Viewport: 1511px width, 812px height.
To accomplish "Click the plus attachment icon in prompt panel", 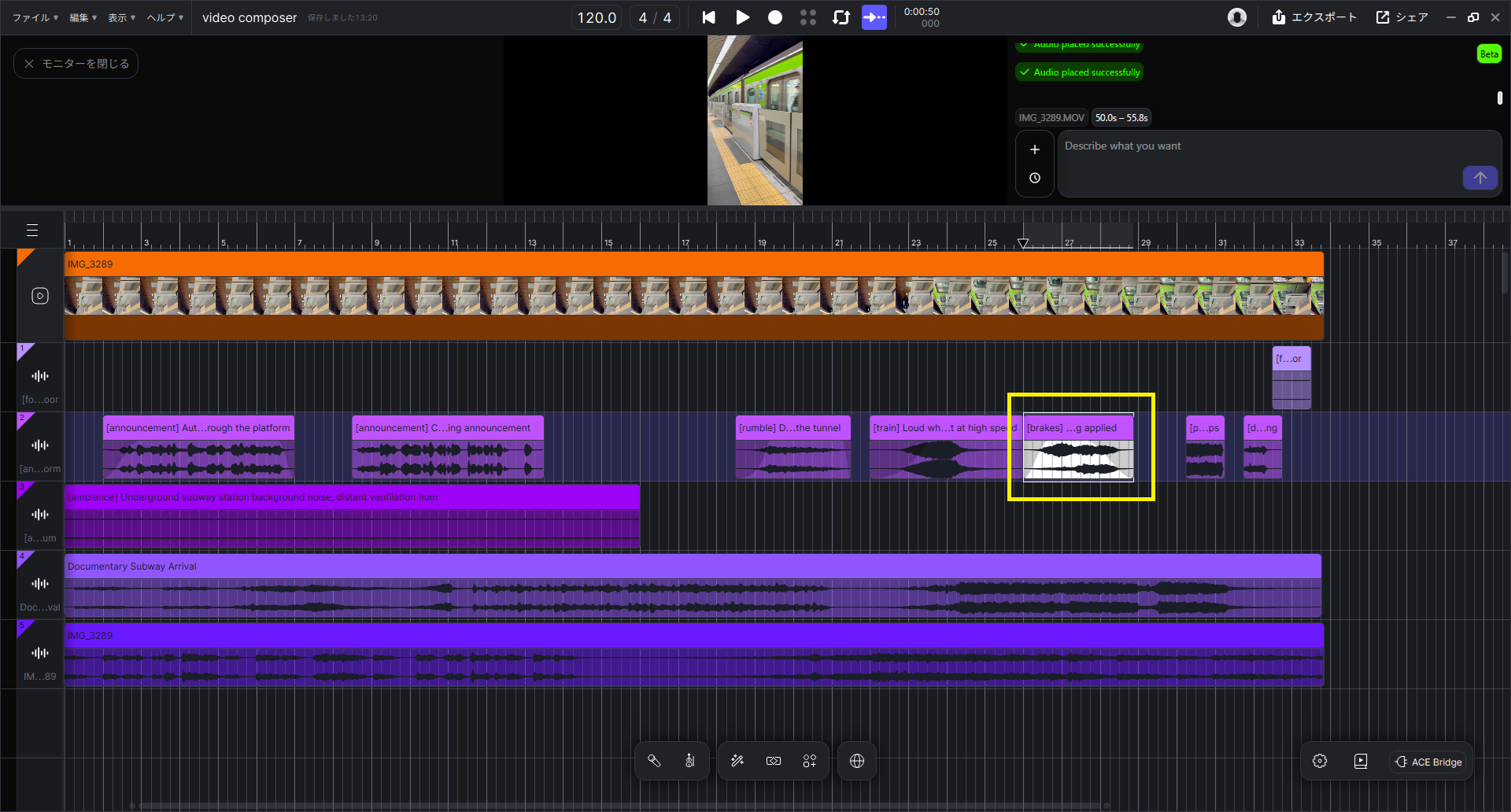I will click(1035, 149).
